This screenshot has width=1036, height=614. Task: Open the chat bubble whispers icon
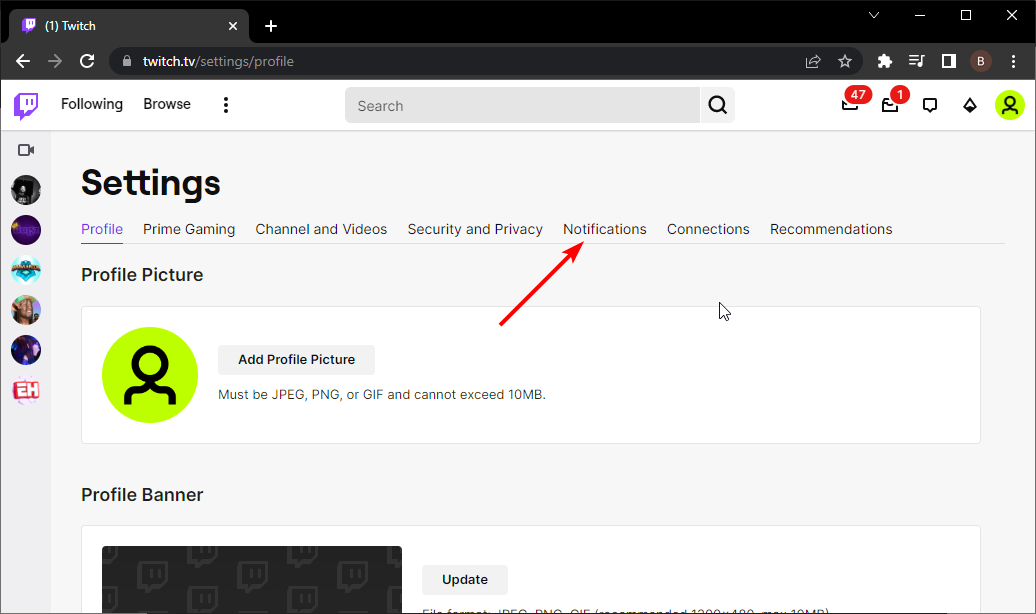pos(930,105)
